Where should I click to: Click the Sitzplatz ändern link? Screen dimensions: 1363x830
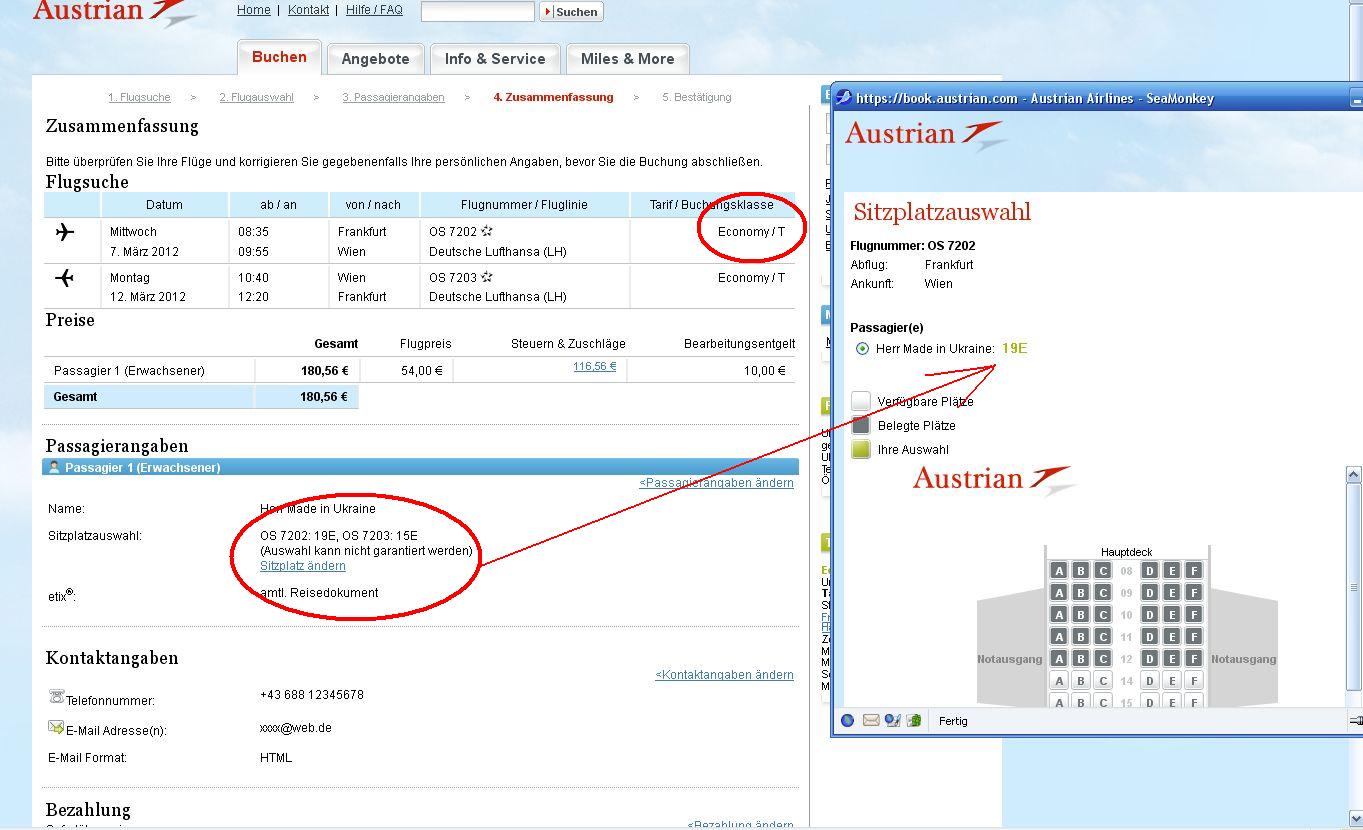(x=303, y=566)
